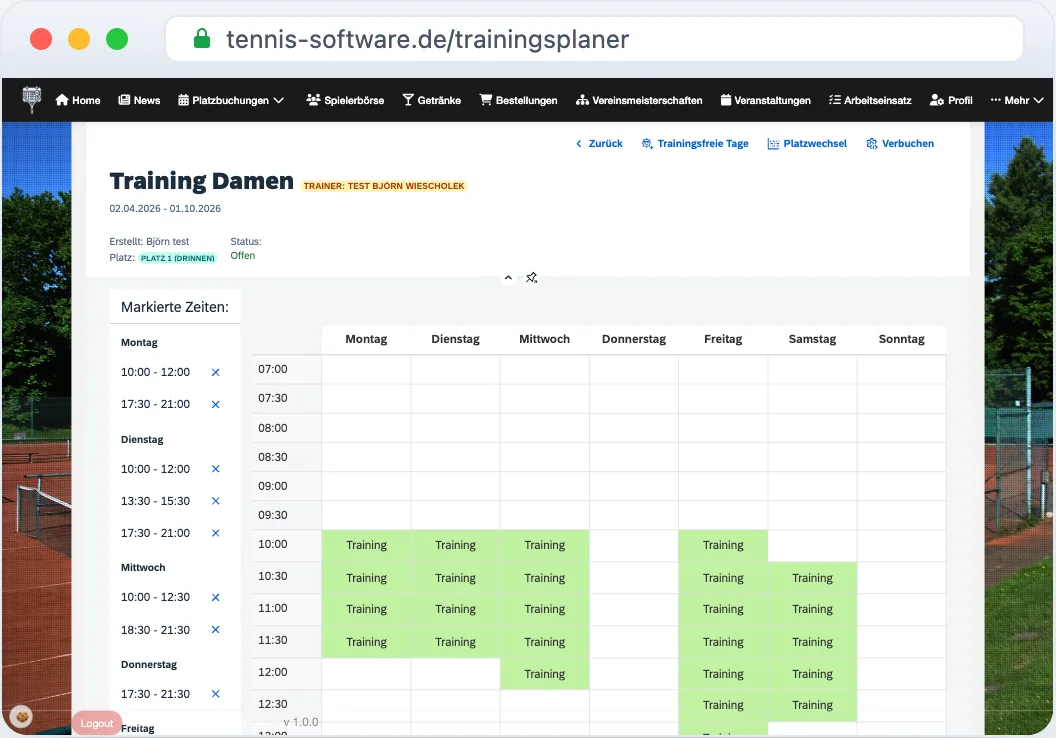Click Samstag 10:30 Training cell
This screenshot has height=738, width=1056.
[812, 578]
